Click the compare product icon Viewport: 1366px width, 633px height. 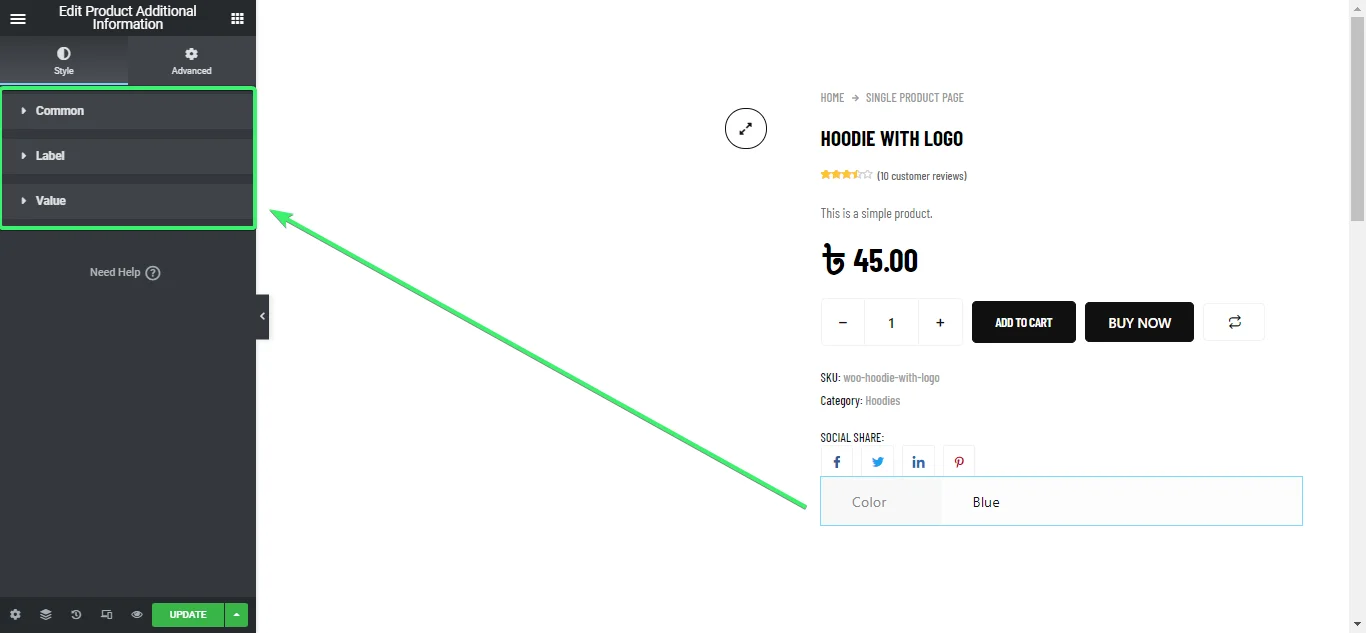click(x=1234, y=322)
